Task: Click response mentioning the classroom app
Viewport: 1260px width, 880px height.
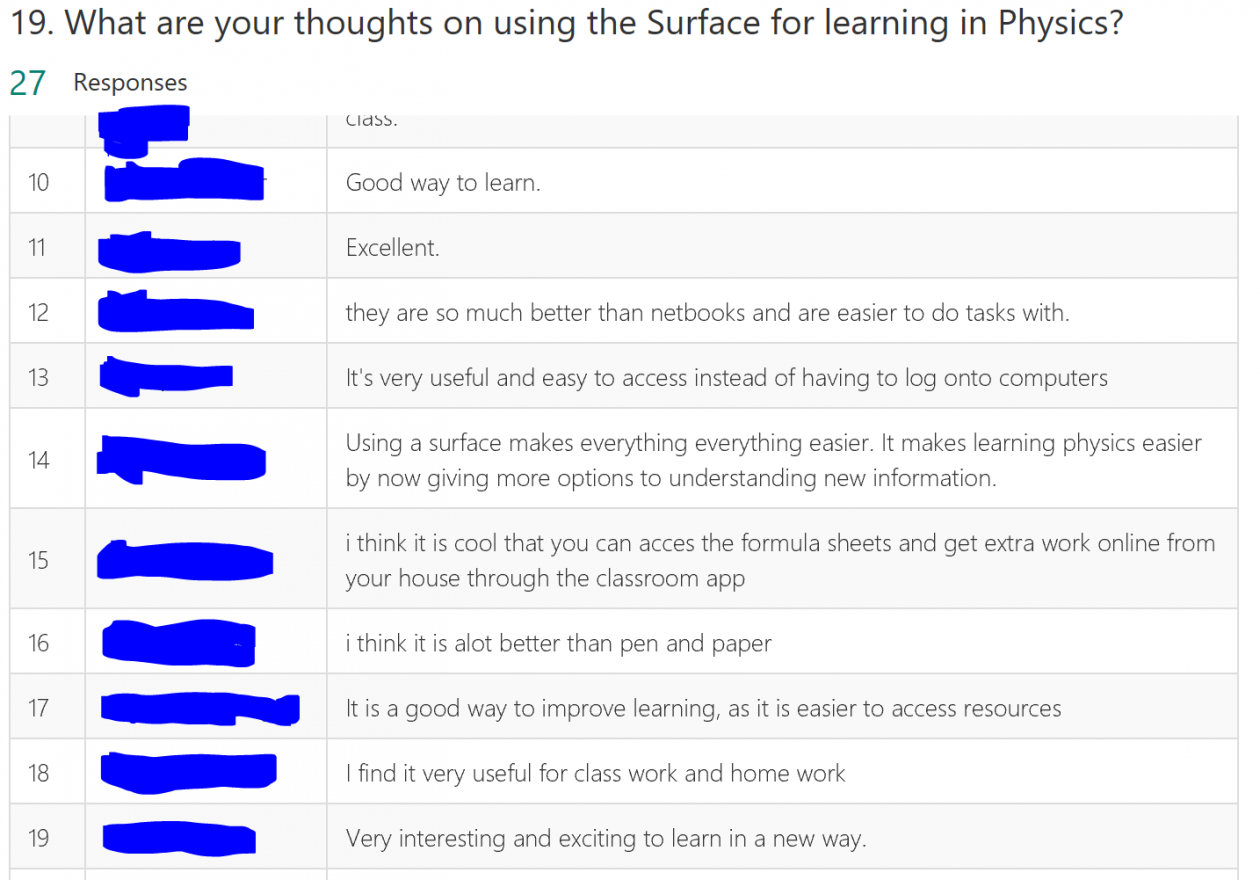Action: tap(780, 560)
